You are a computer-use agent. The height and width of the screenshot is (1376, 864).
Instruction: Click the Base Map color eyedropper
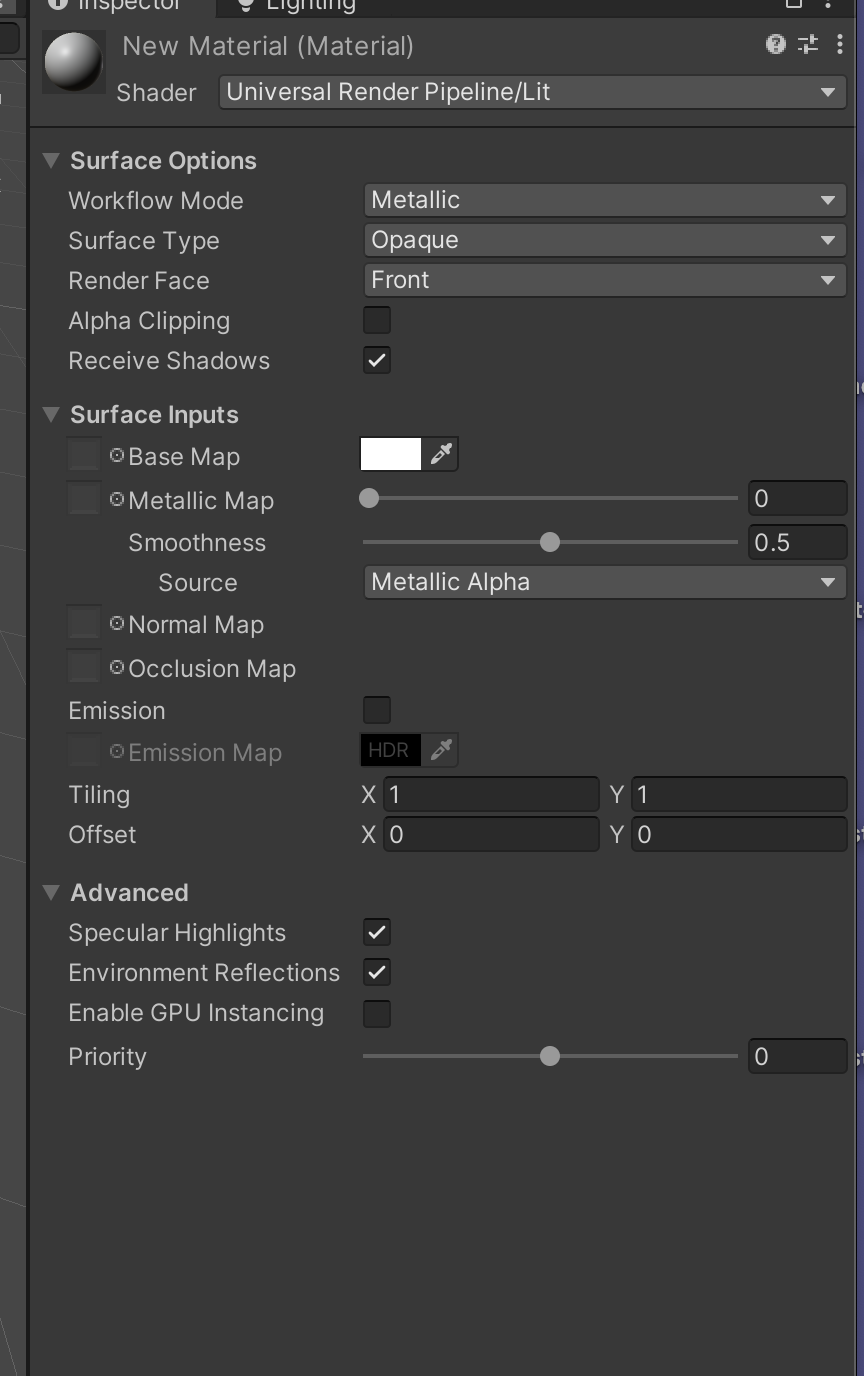click(440, 455)
